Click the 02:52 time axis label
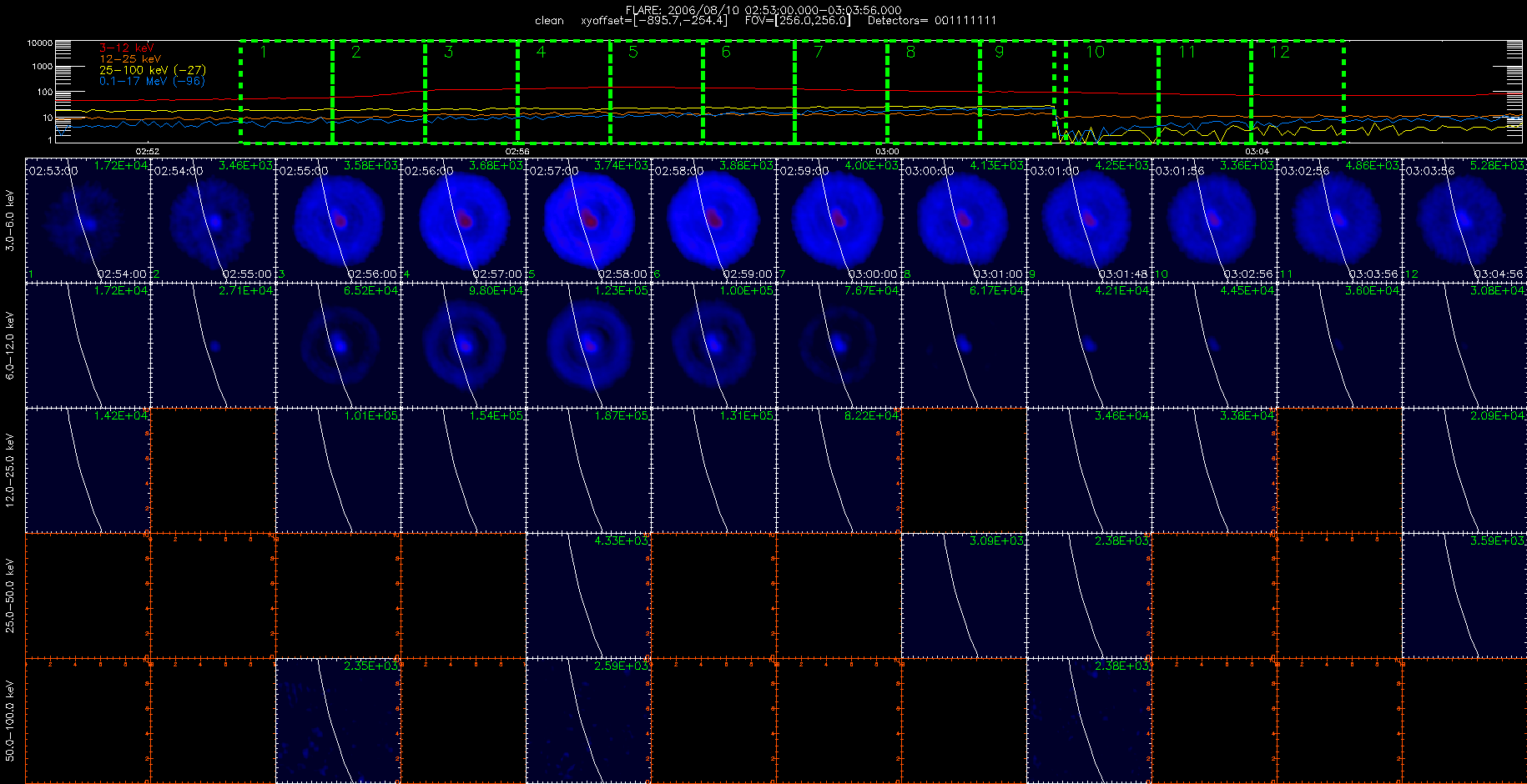Viewport: 1527px width, 784px height. [x=147, y=152]
